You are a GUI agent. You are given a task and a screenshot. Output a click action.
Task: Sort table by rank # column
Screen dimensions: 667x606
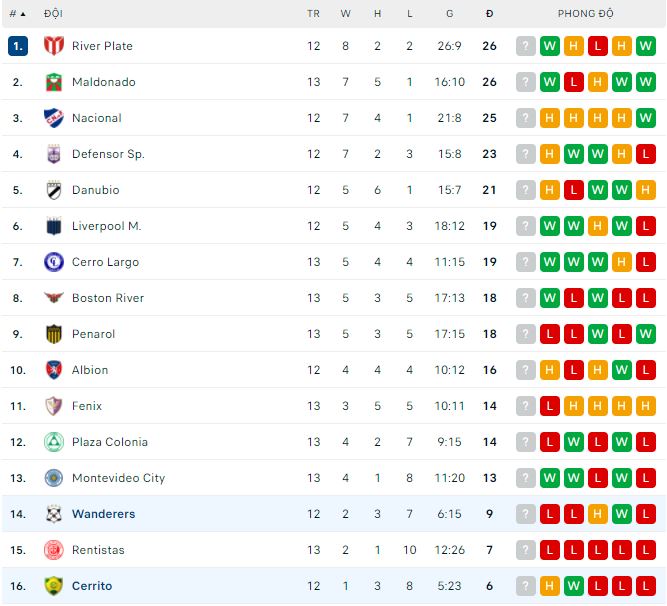[17, 14]
